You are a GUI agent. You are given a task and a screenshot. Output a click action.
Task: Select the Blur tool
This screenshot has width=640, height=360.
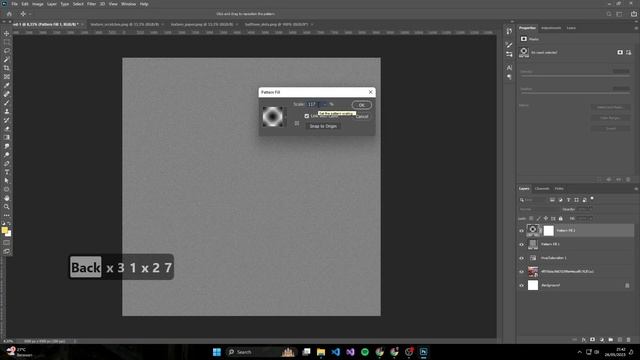(x=7, y=146)
